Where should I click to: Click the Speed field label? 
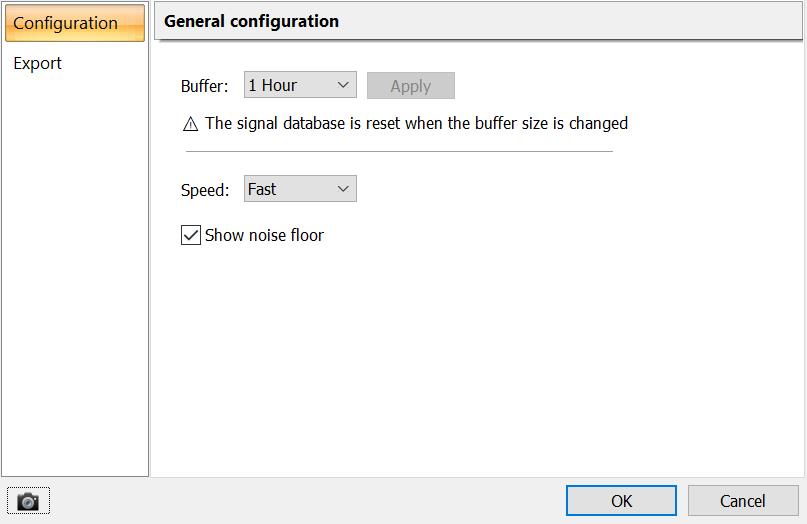(x=204, y=190)
